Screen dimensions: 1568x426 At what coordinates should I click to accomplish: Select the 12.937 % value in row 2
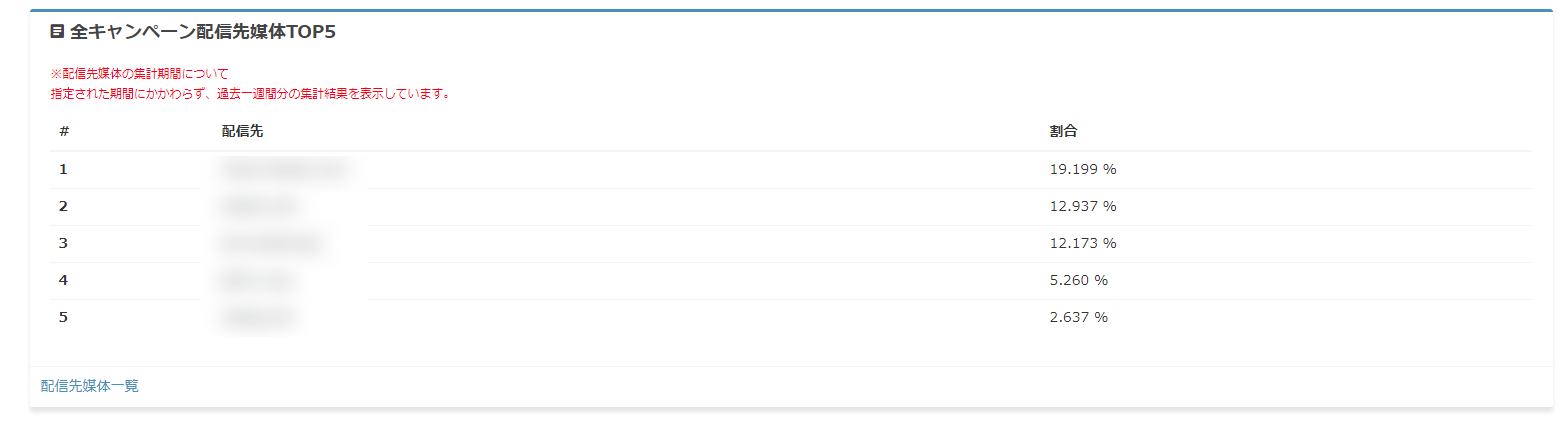click(1082, 206)
